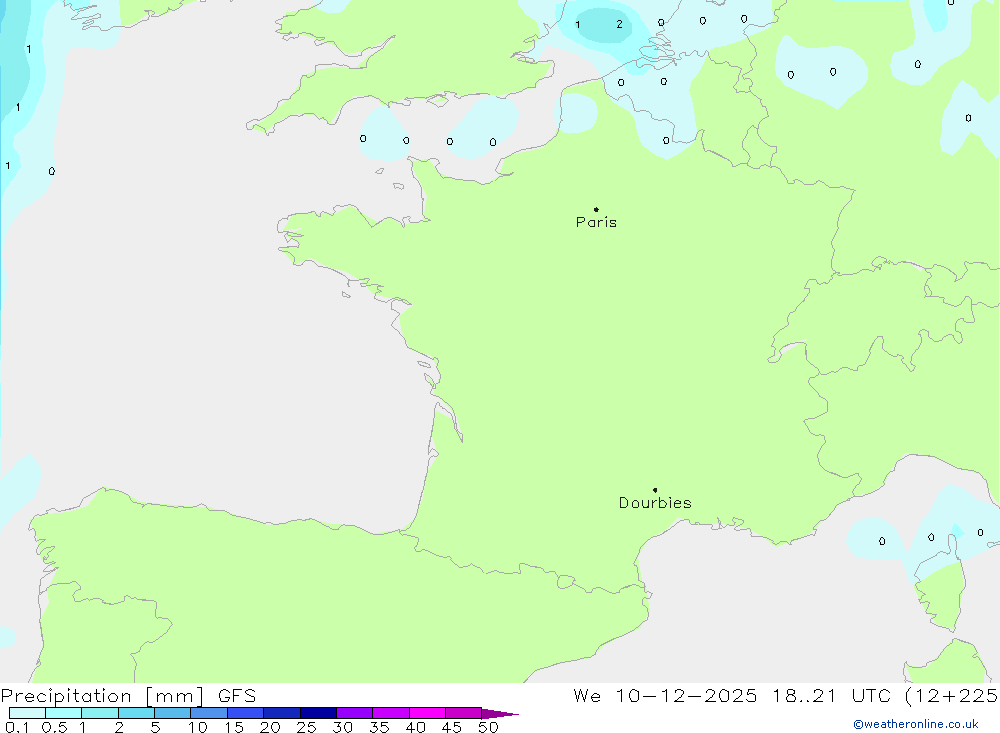Click the GFS model label
Viewport: 1000px width, 733px height.
235,696
